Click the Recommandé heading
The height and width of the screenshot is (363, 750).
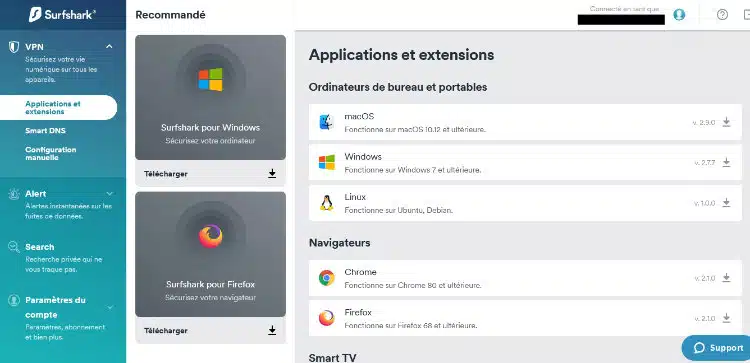click(170, 15)
